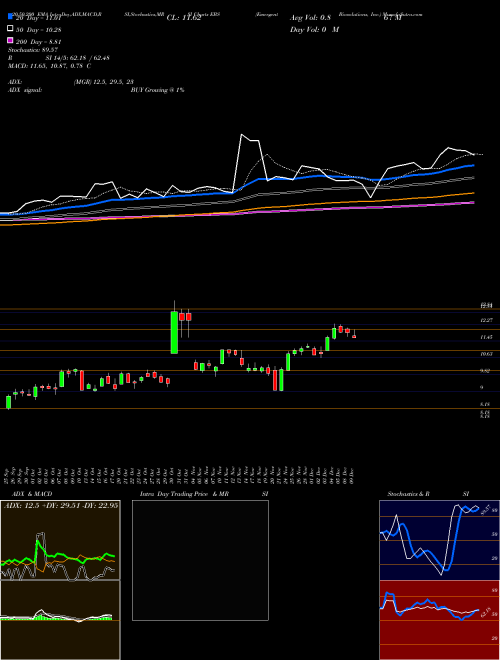
Task: Click the blue 20 Day EMA legend swatch
Action: (x=10, y=18)
